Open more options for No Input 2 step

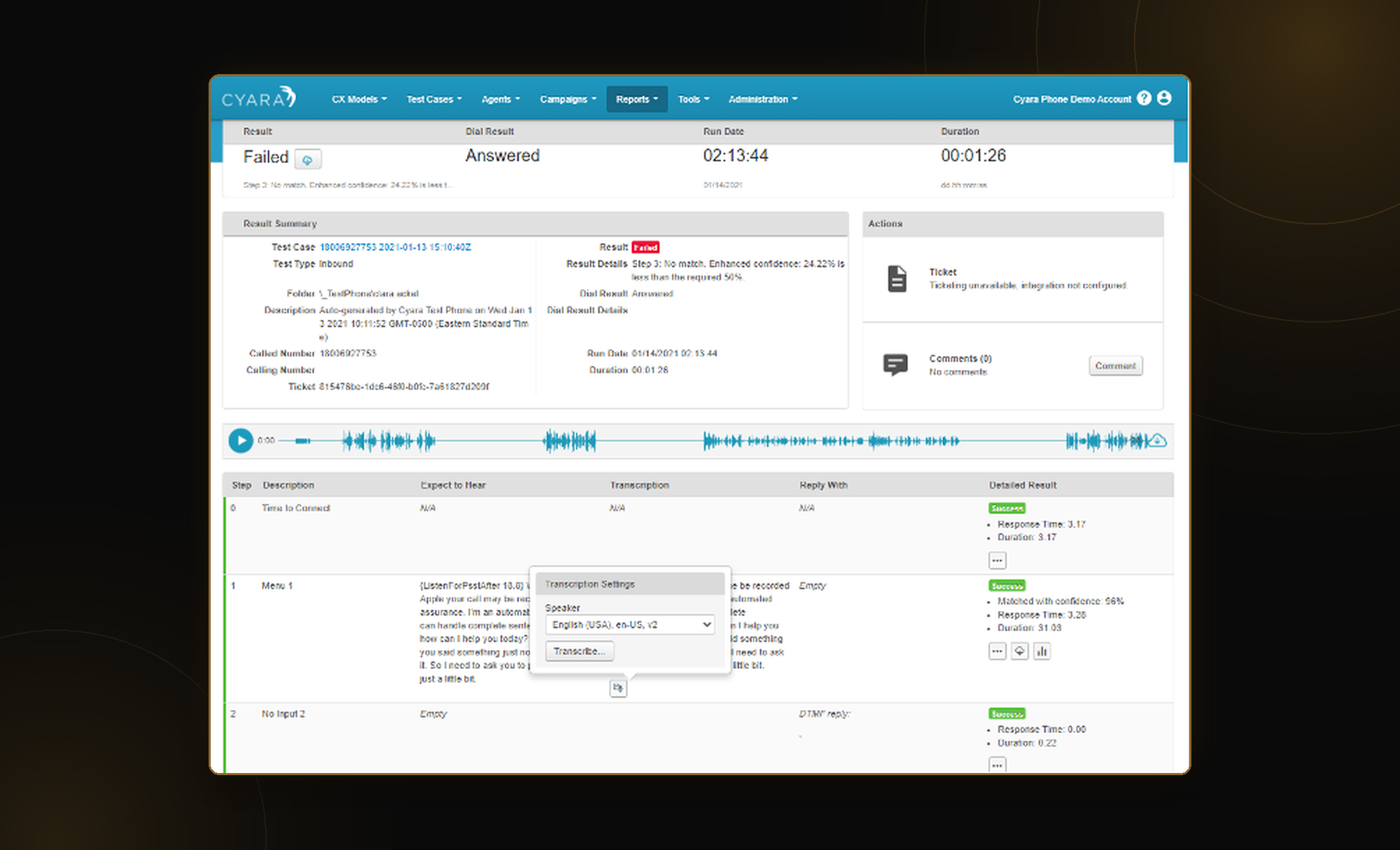[x=997, y=765]
